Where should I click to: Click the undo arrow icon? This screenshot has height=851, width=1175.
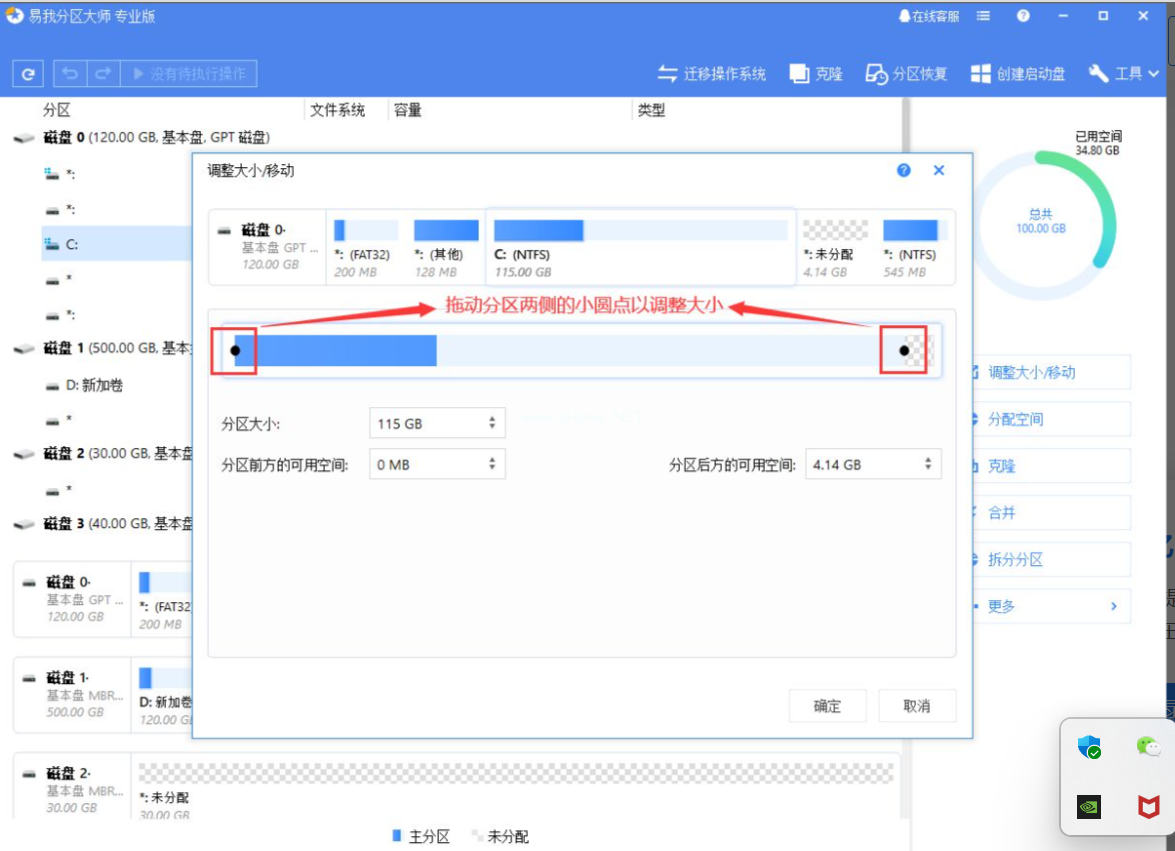pyautogui.click(x=70, y=74)
